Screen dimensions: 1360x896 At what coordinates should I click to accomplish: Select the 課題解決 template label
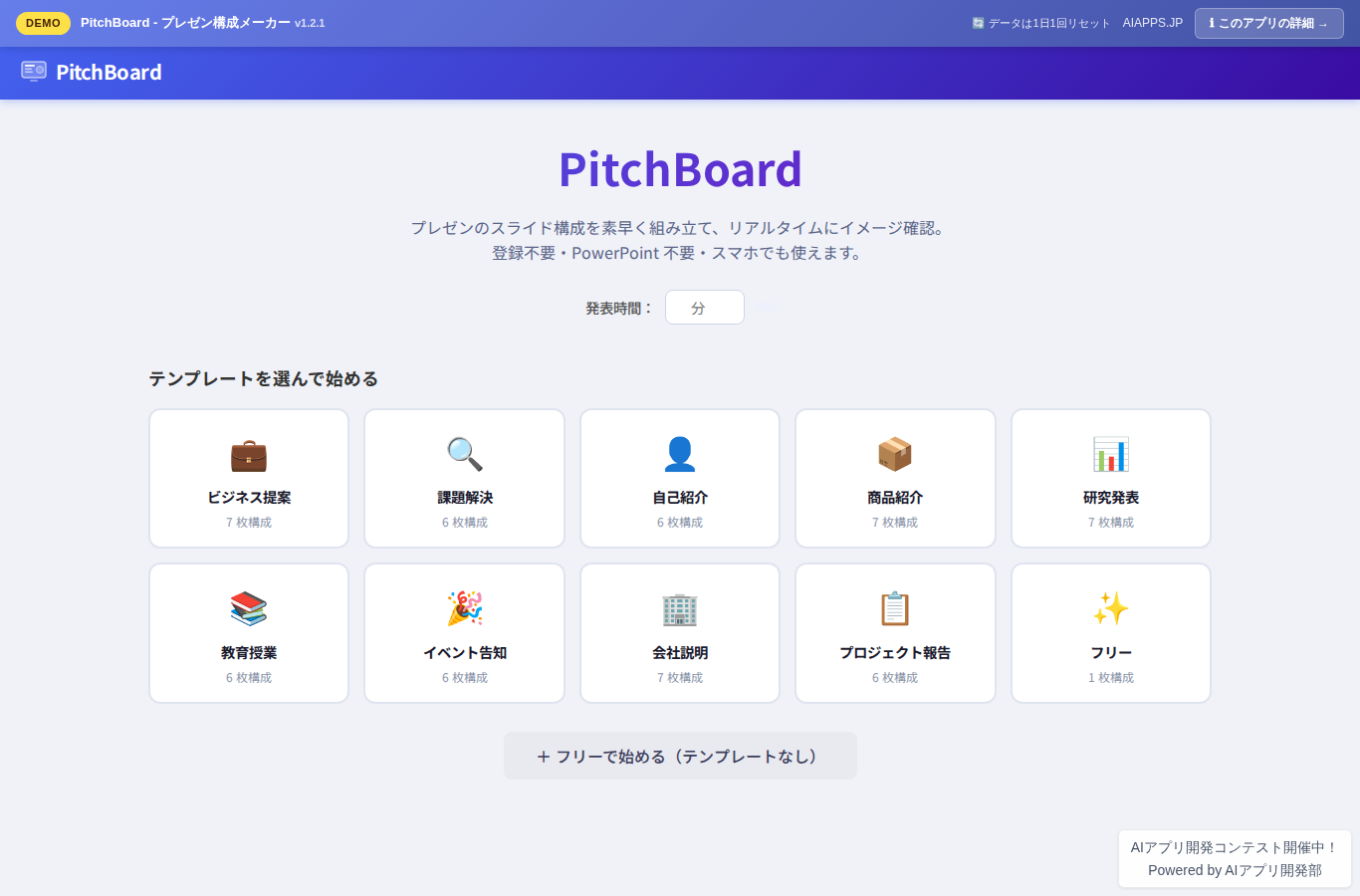[x=465, y=498]
